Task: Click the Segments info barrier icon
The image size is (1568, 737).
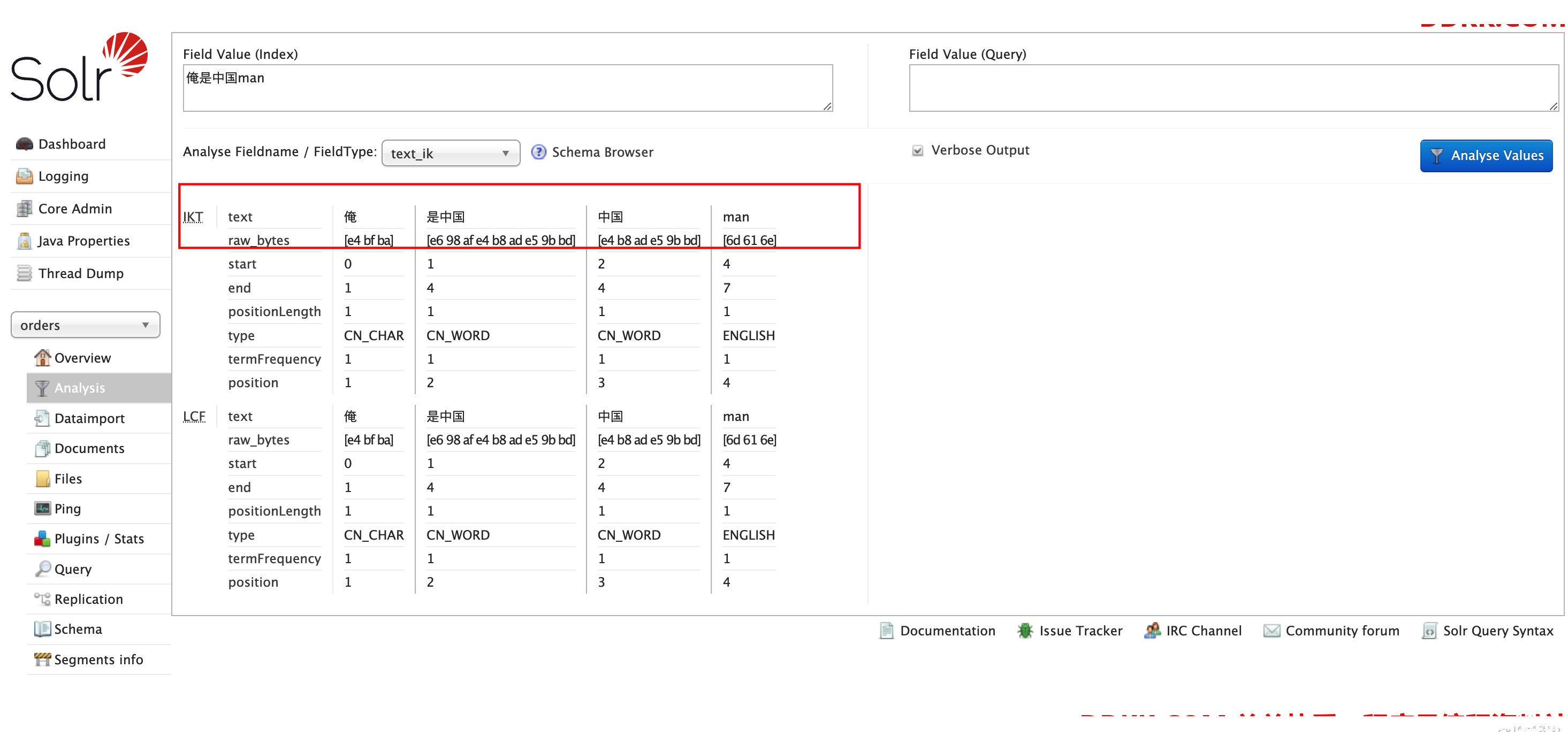Action: coord(42,659)
